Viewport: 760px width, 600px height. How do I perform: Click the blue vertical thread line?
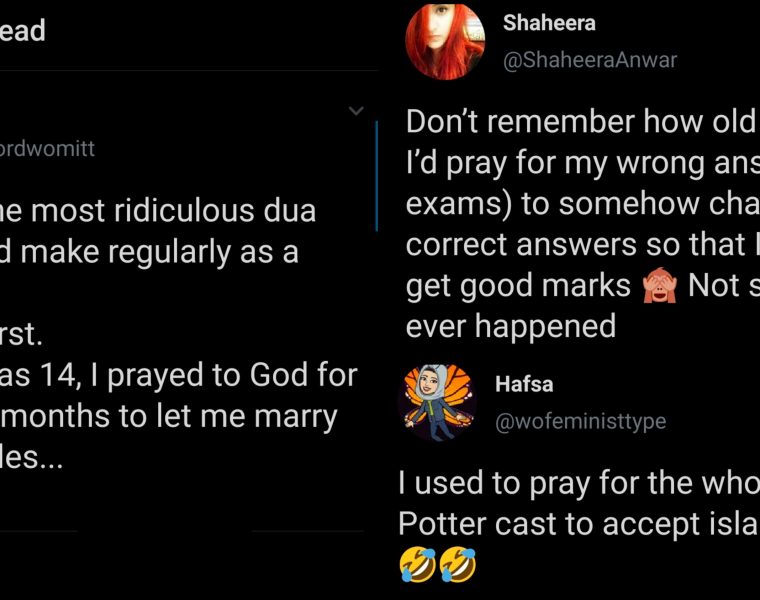tap(376, 176)
